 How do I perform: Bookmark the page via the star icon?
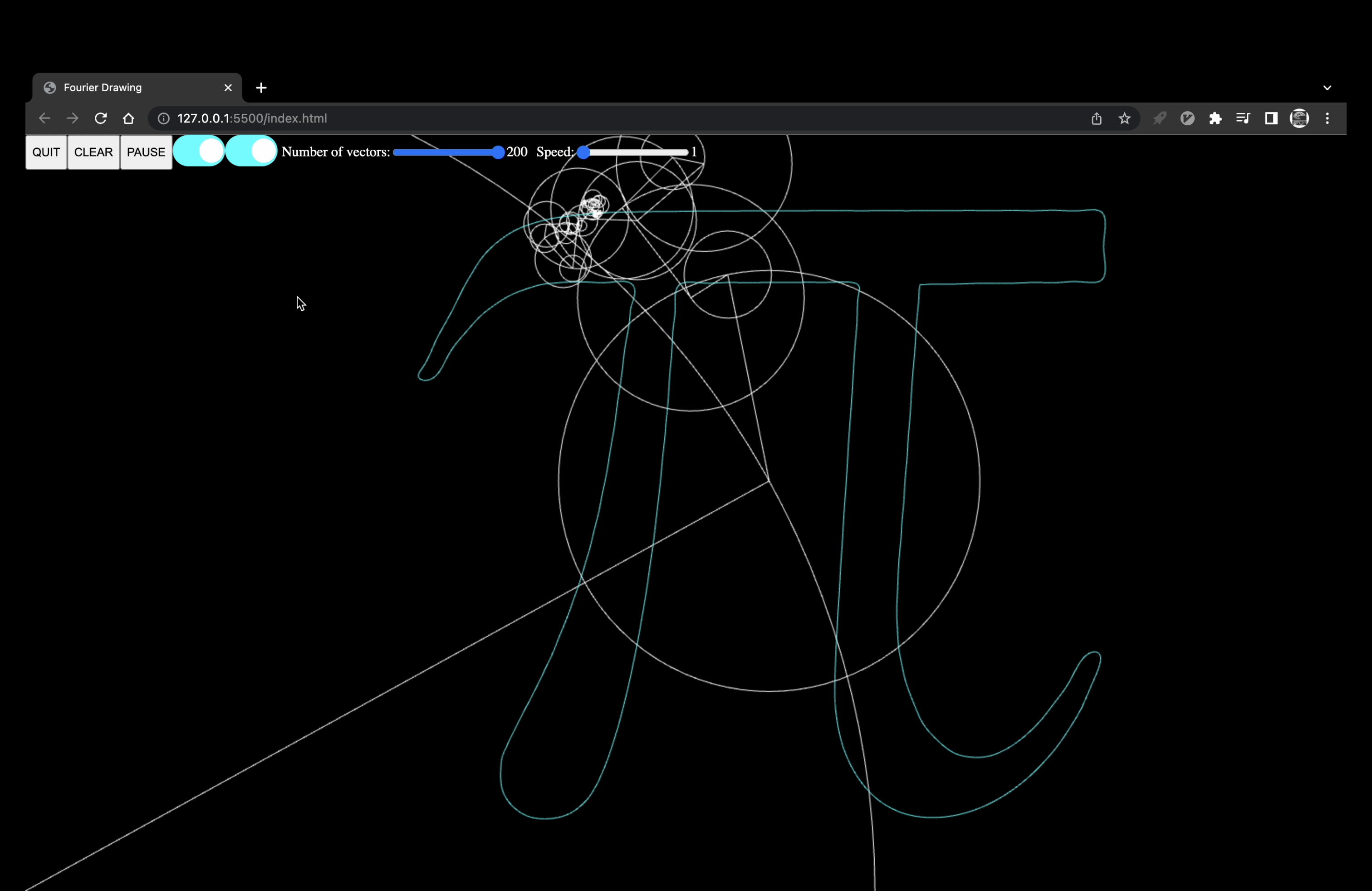pyautogui.click(x=1124, y=118)
